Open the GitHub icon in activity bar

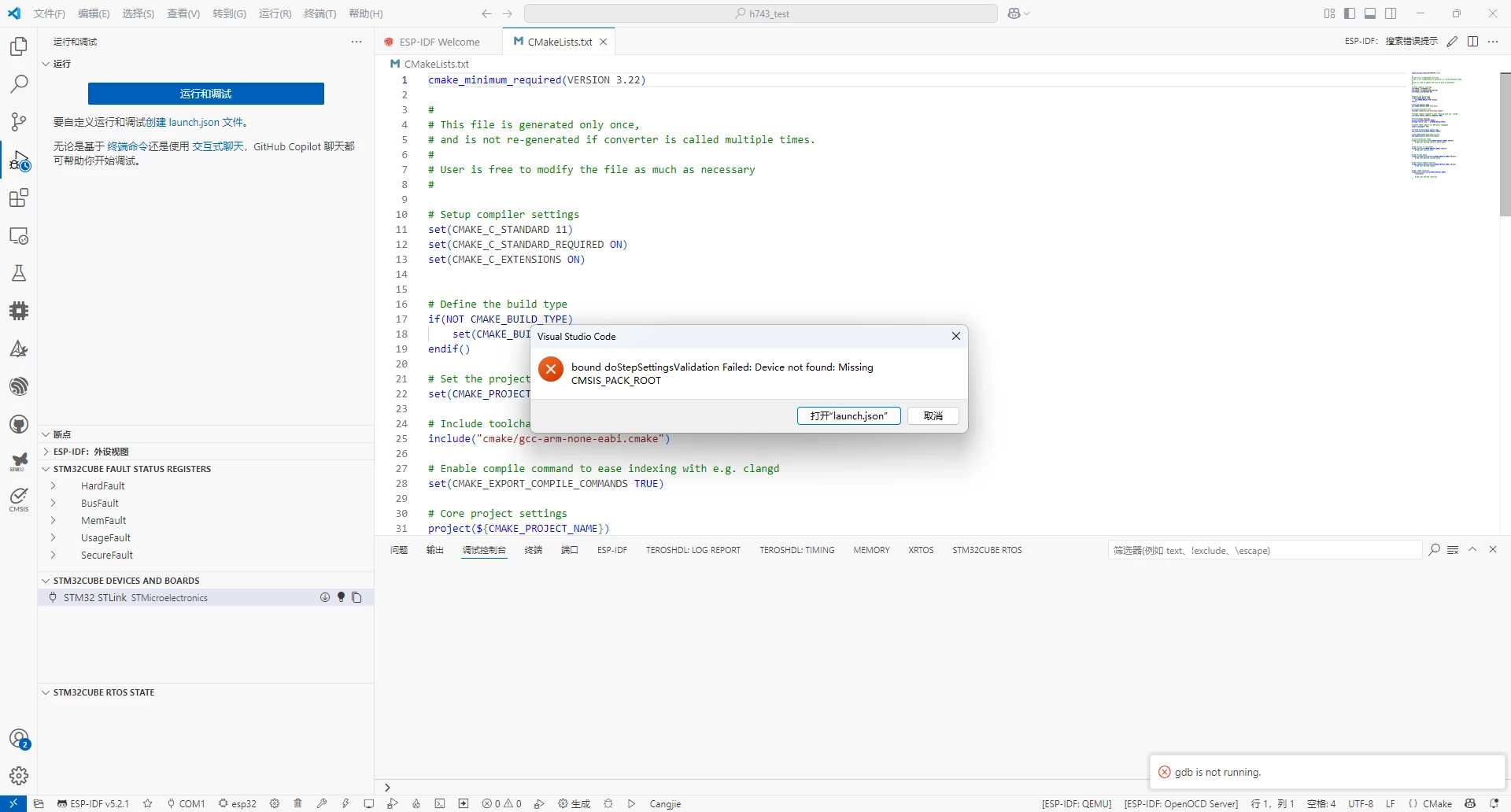[x=19, y=424]
